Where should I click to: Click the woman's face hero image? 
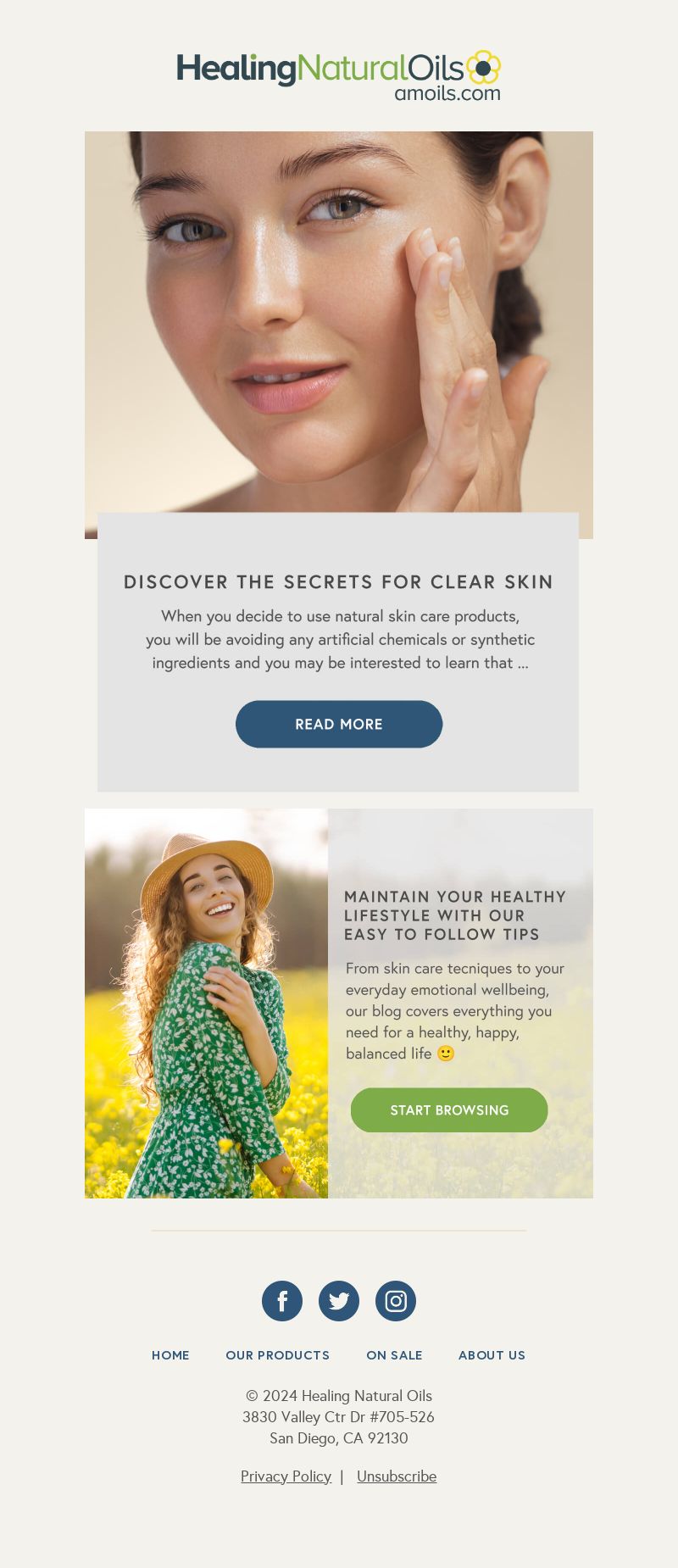[339, 322]
